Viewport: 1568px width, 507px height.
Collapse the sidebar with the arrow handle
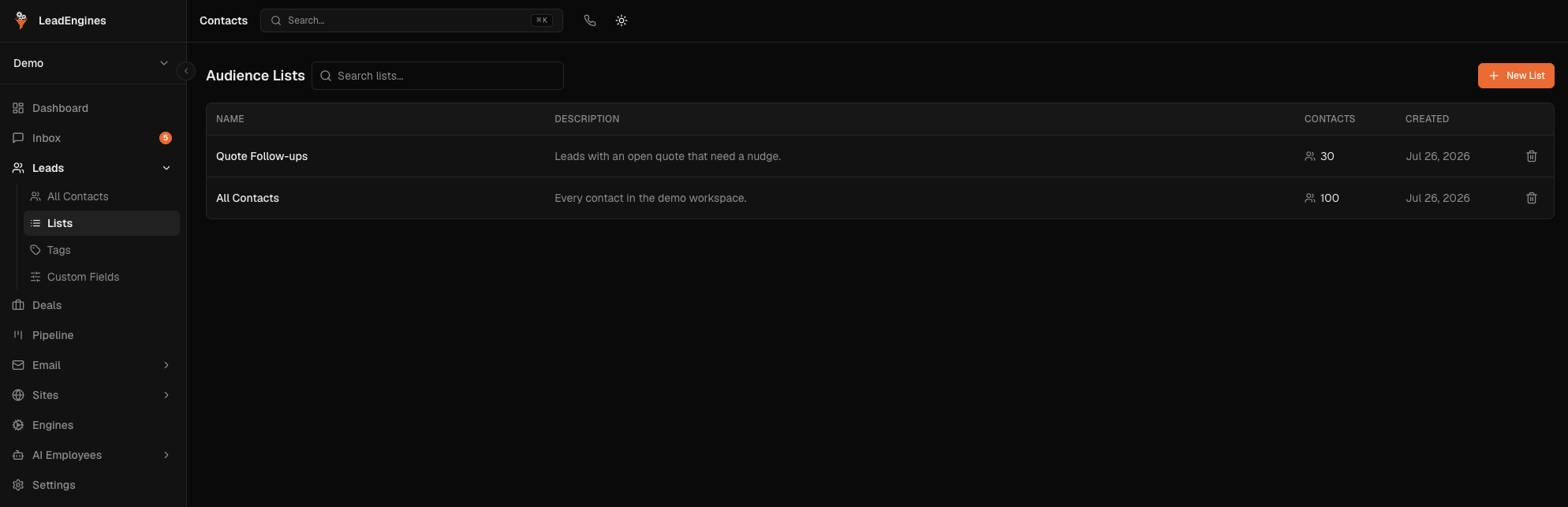click(186, 71)
